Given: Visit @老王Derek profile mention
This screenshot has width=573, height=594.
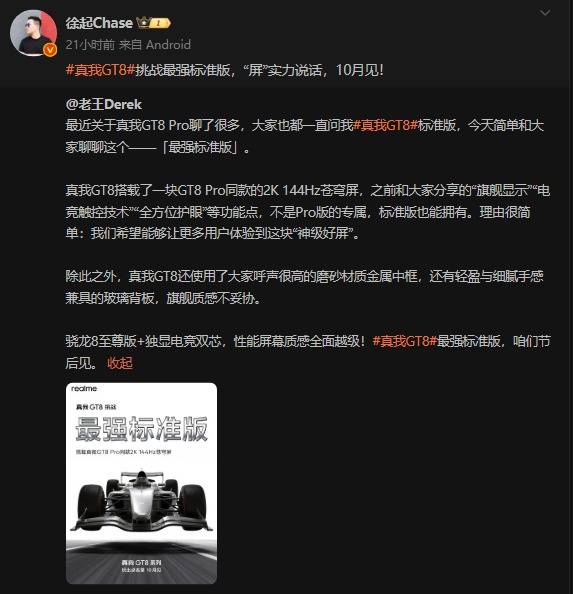Looking at the screenshot, I should tap(104, 104).
